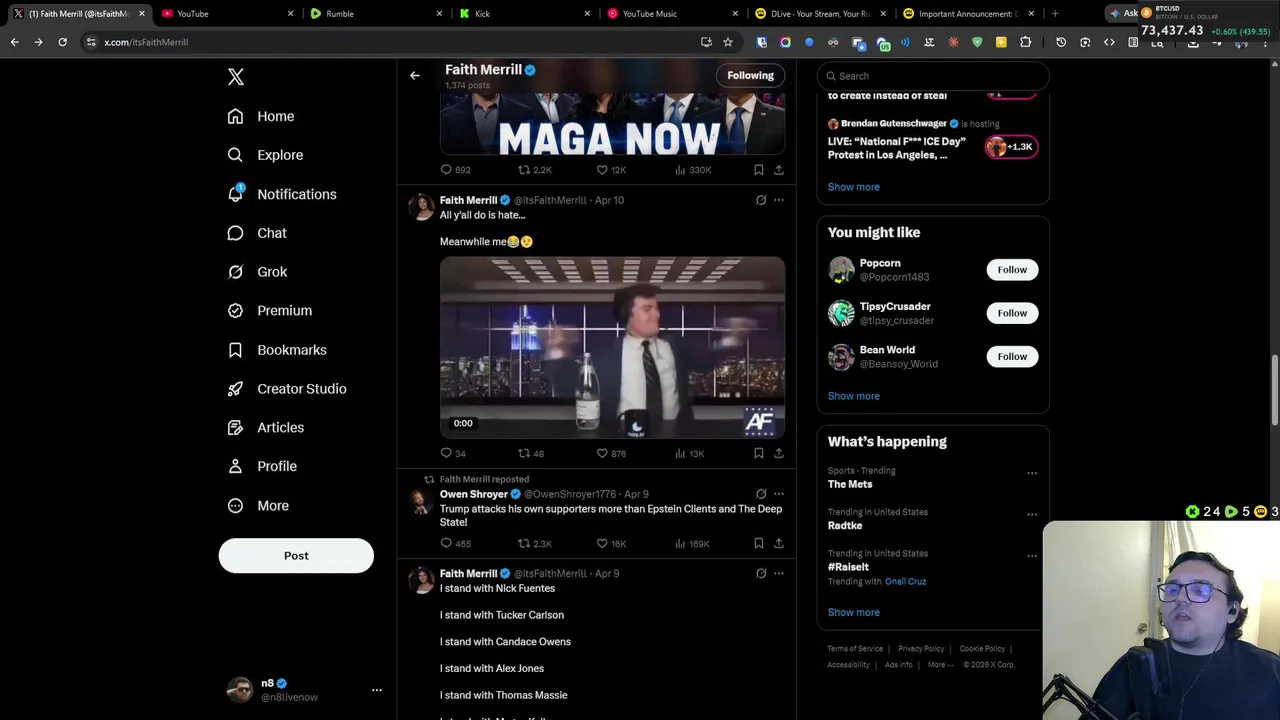This screenshot has height=720, width=1280.
Task: Open more options on Owen Shroyer's post
Action: pos(779,494)
